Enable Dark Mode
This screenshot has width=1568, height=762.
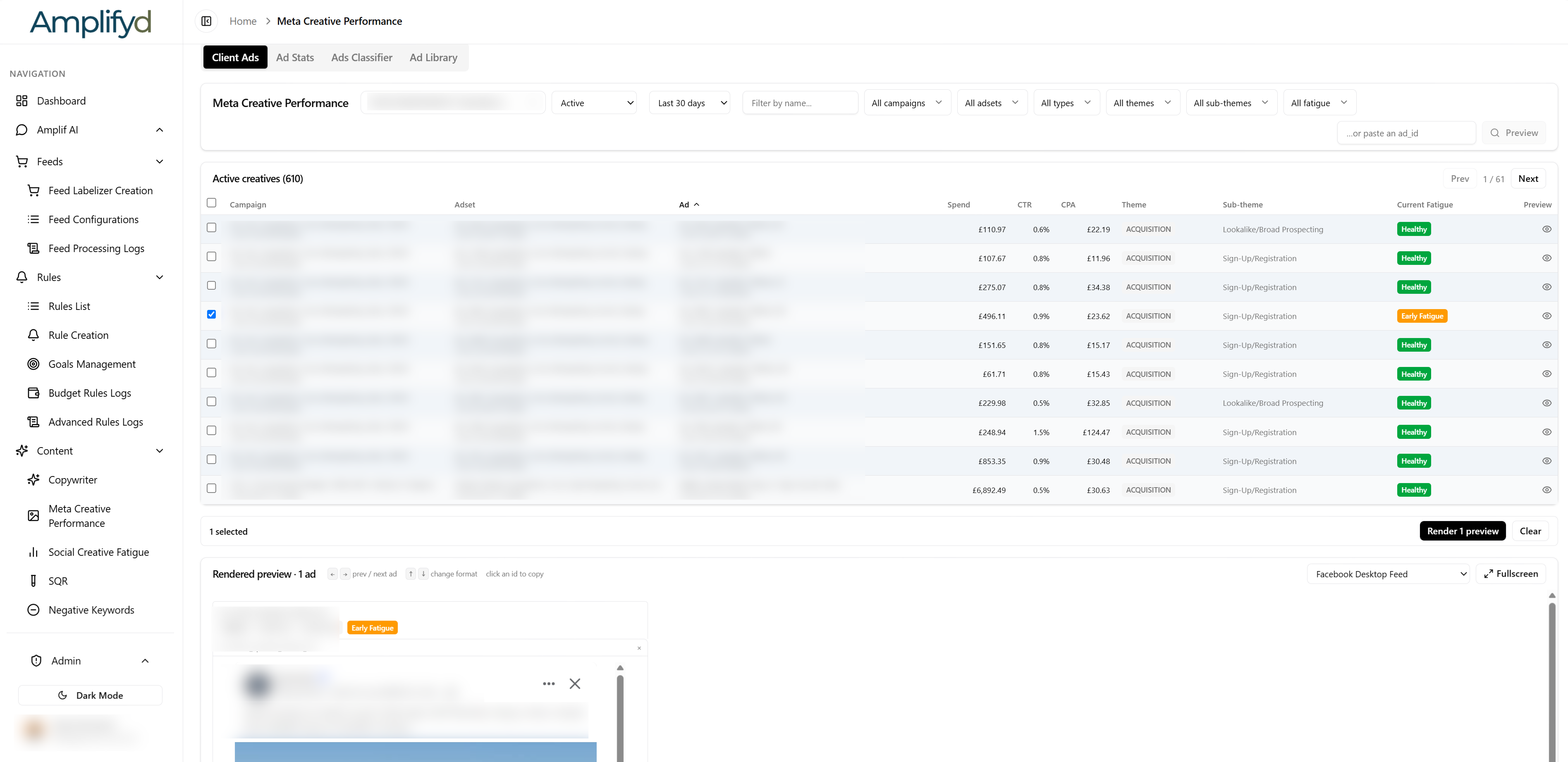pos(90,696)
